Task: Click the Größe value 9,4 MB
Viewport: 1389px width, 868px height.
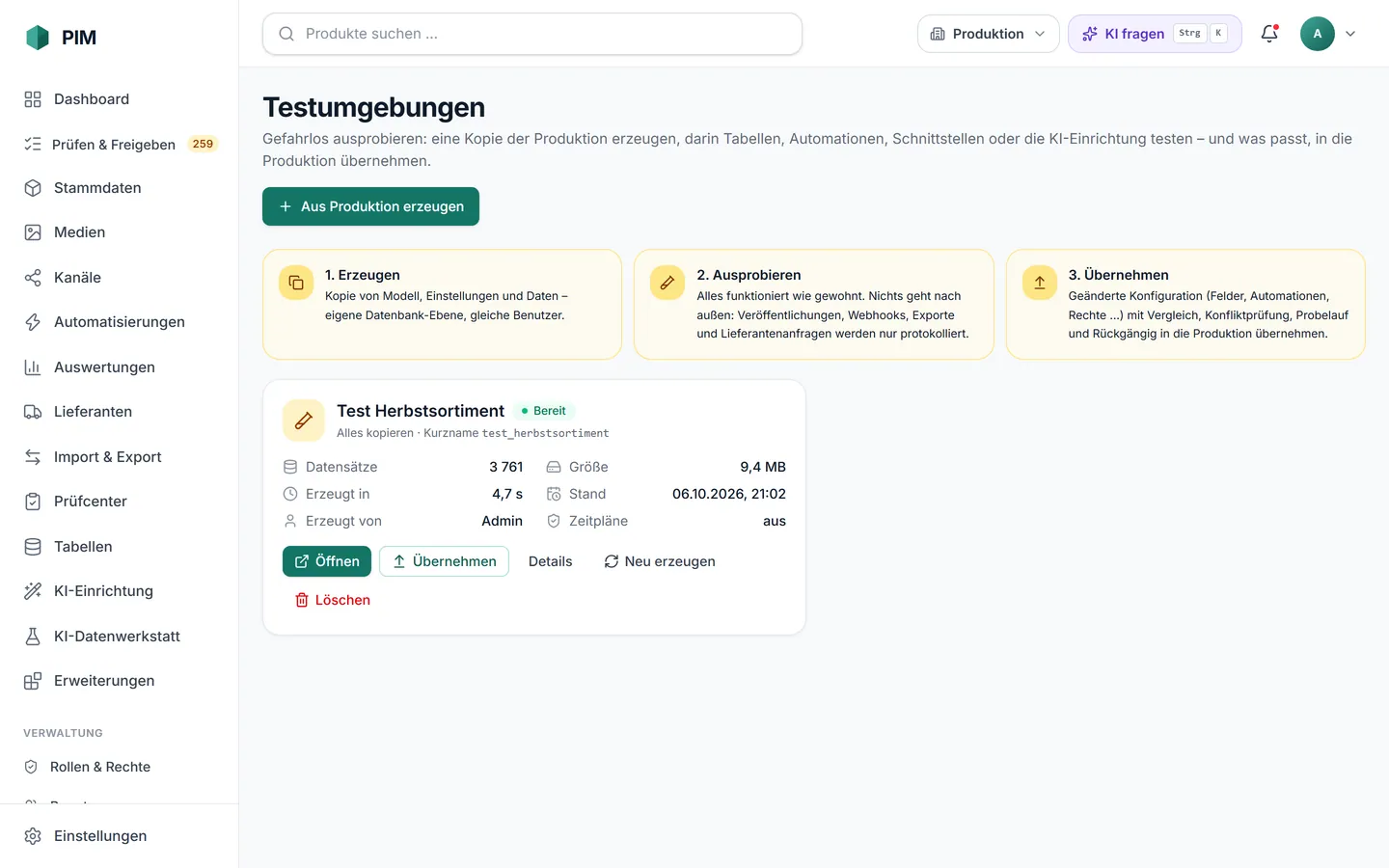Action: 763,467
